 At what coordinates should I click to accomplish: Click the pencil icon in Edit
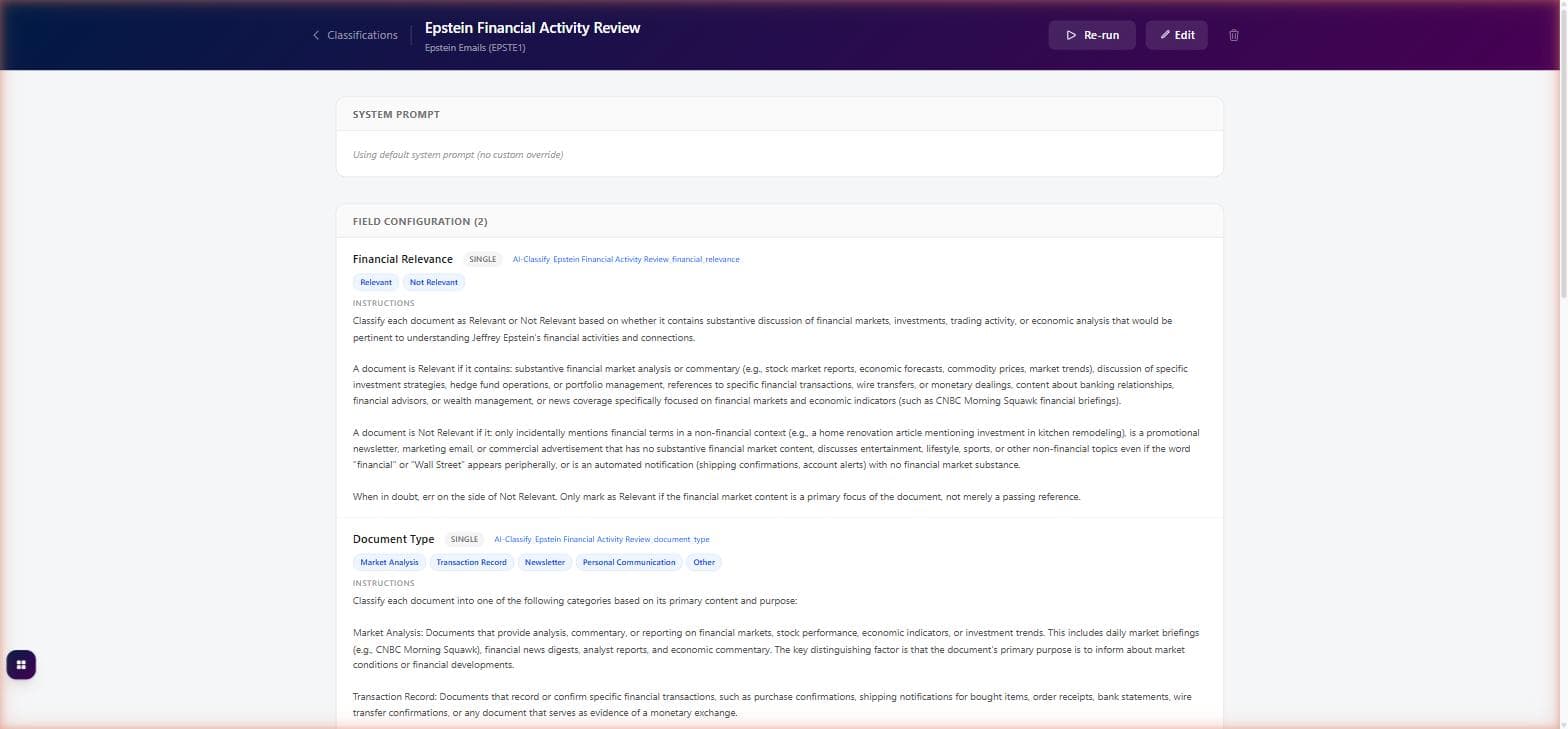pos(1164,35)
